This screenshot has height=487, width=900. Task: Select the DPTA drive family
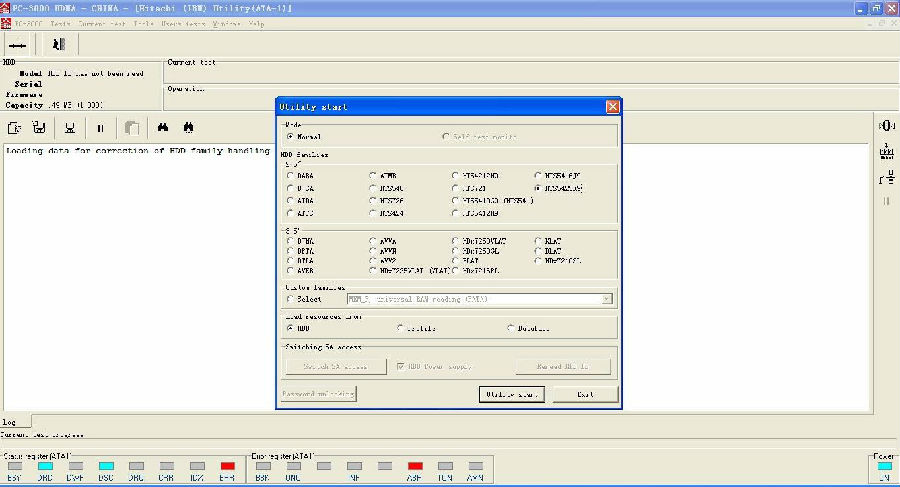[x=290, y=251]
